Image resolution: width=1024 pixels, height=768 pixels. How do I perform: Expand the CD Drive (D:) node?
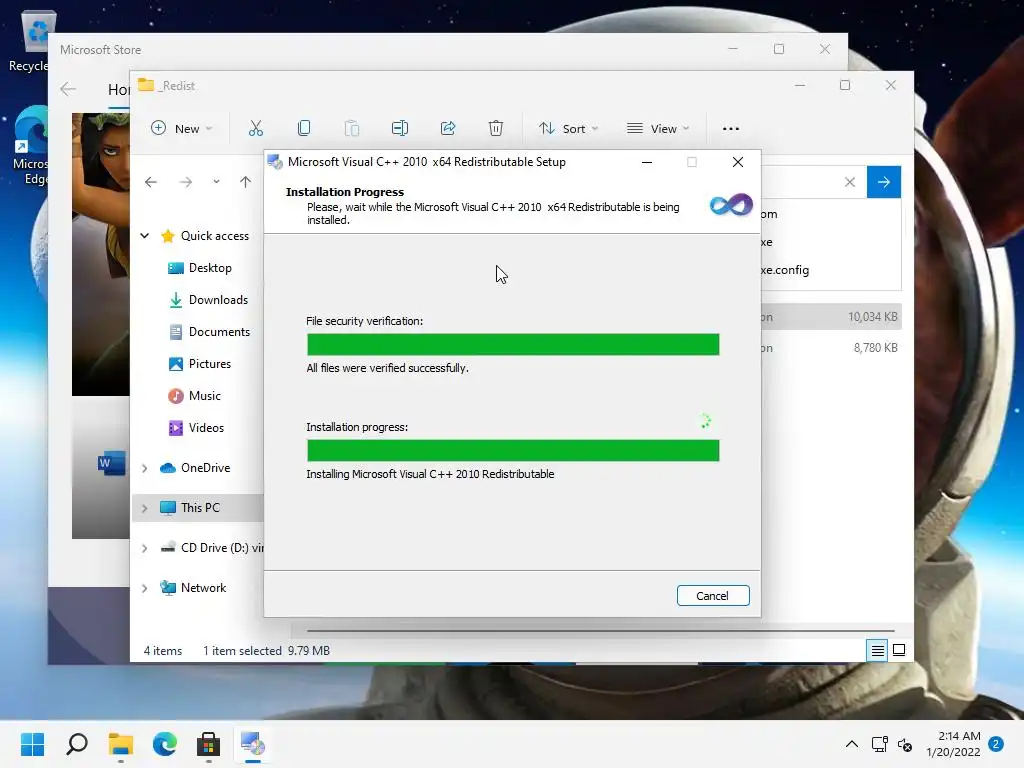[x=145, y=548]
